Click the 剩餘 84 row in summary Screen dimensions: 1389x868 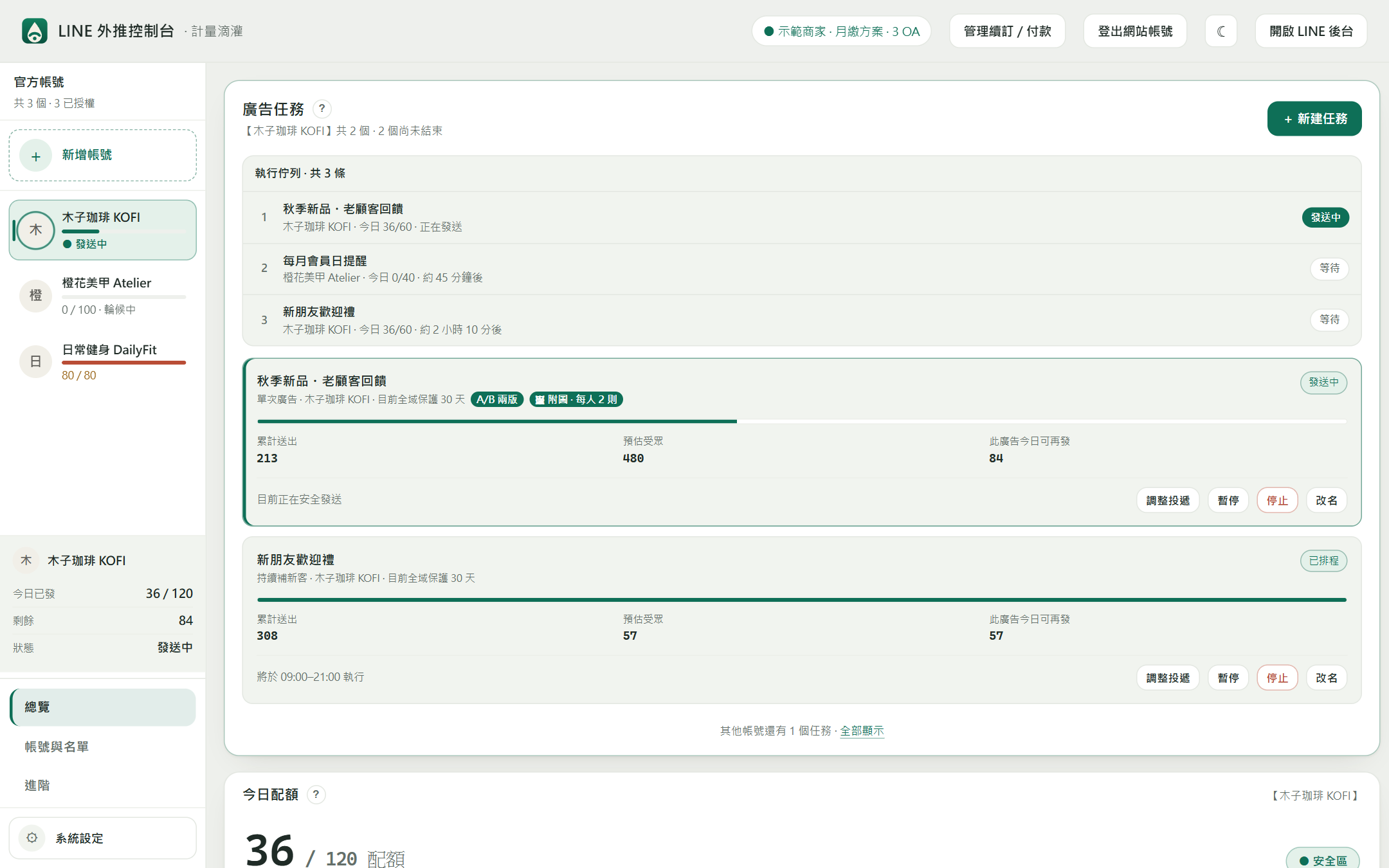click(103, 620)
